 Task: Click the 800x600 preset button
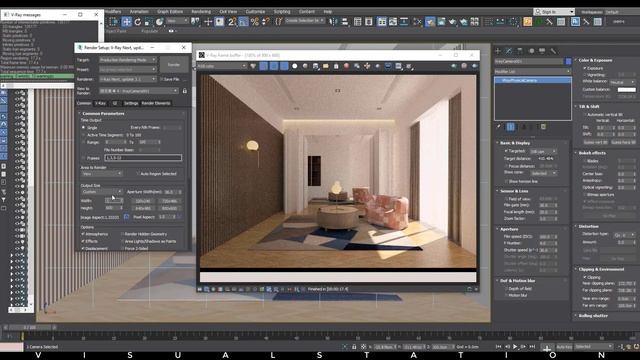tap(169, 208)
